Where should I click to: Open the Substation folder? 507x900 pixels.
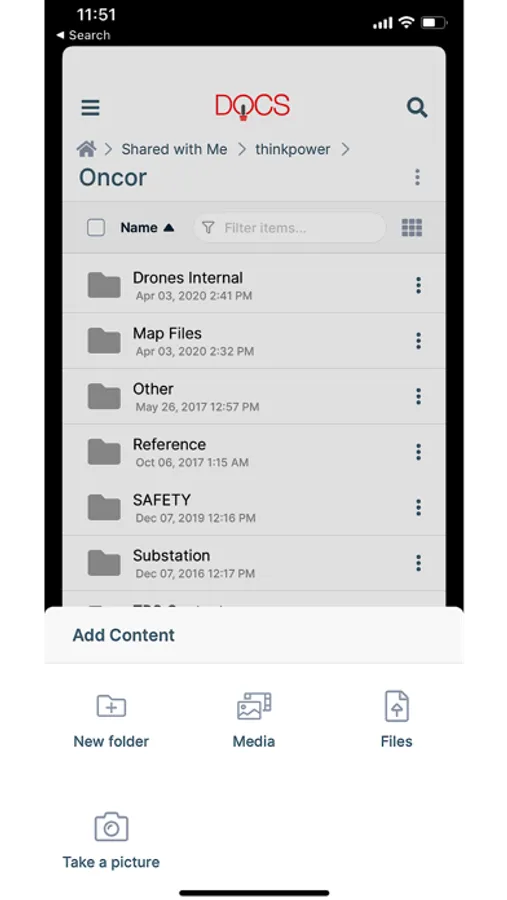(254, 563)
